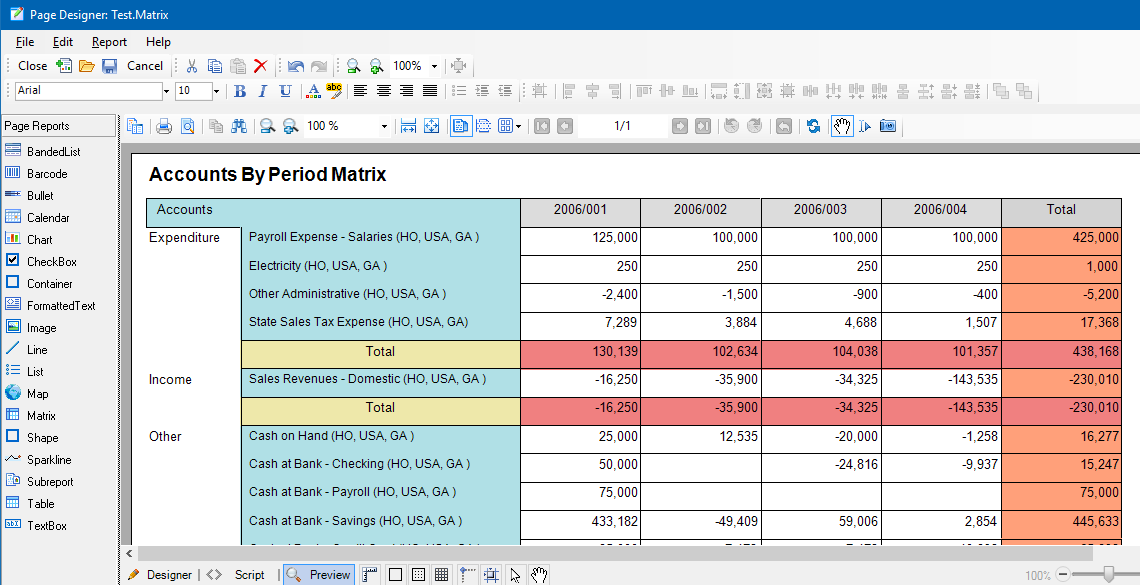1140x585 pixels.
Task: Open font color picker (A icon)
Action: (x=313, y=91)
